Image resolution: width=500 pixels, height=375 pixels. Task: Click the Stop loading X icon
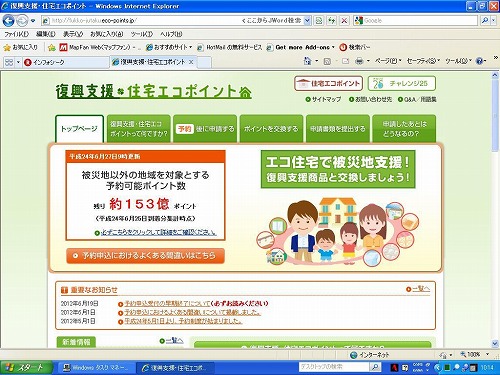tap(344, 21)
